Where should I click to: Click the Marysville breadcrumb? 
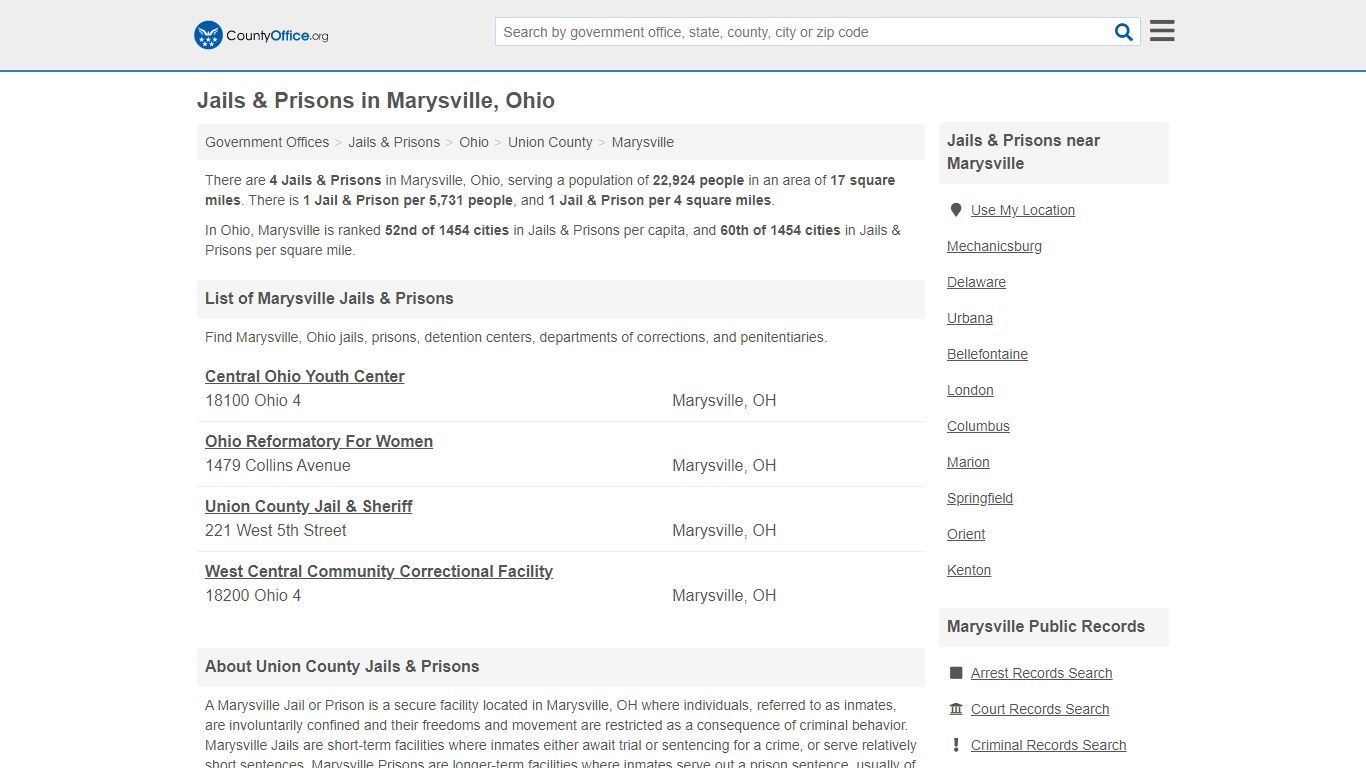[643, 142]
